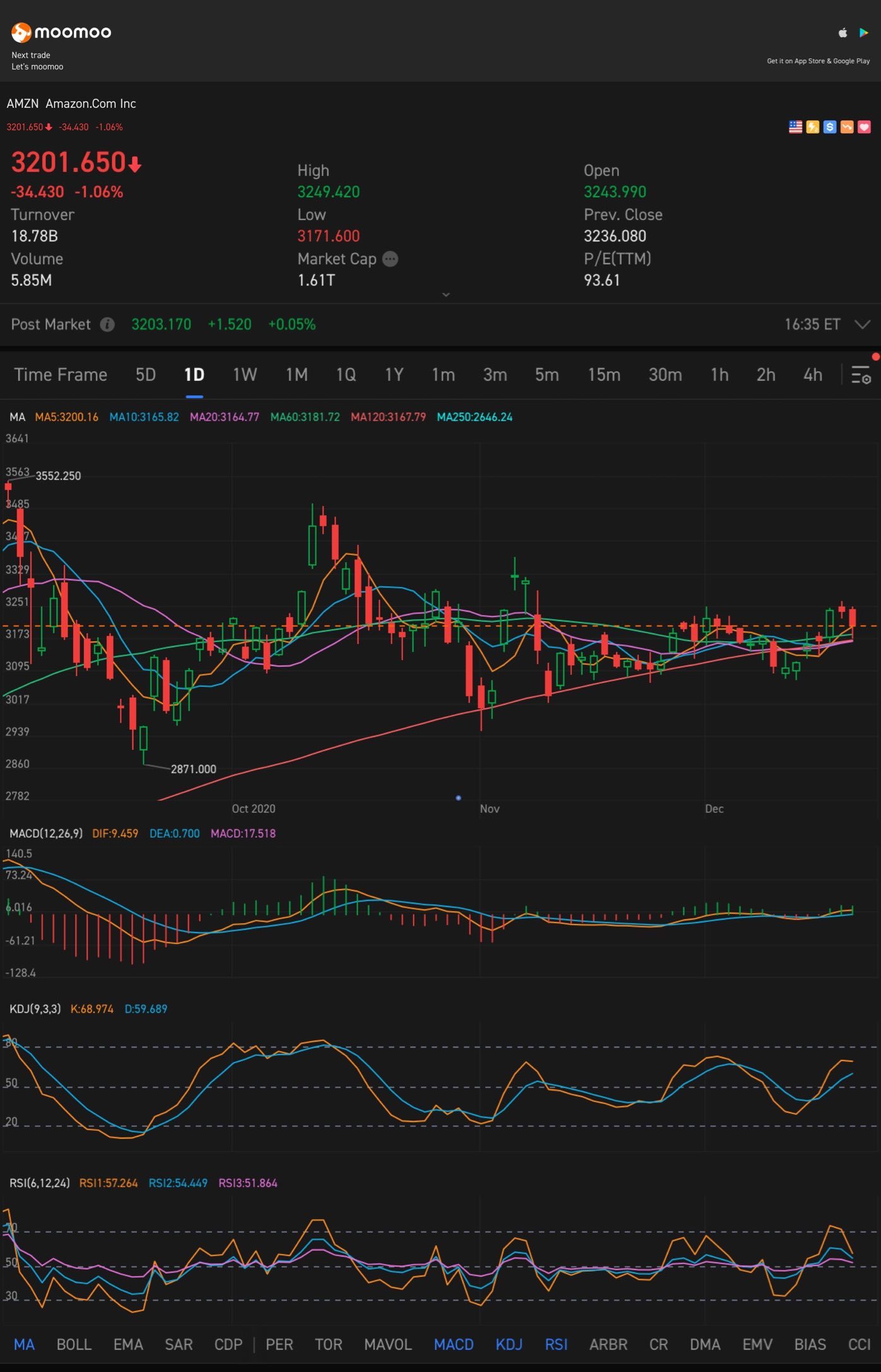Click the MACD(12,26,9) panel label
Screen dimensions: 881x1372
pyautogui.click(x=46, y=834)
